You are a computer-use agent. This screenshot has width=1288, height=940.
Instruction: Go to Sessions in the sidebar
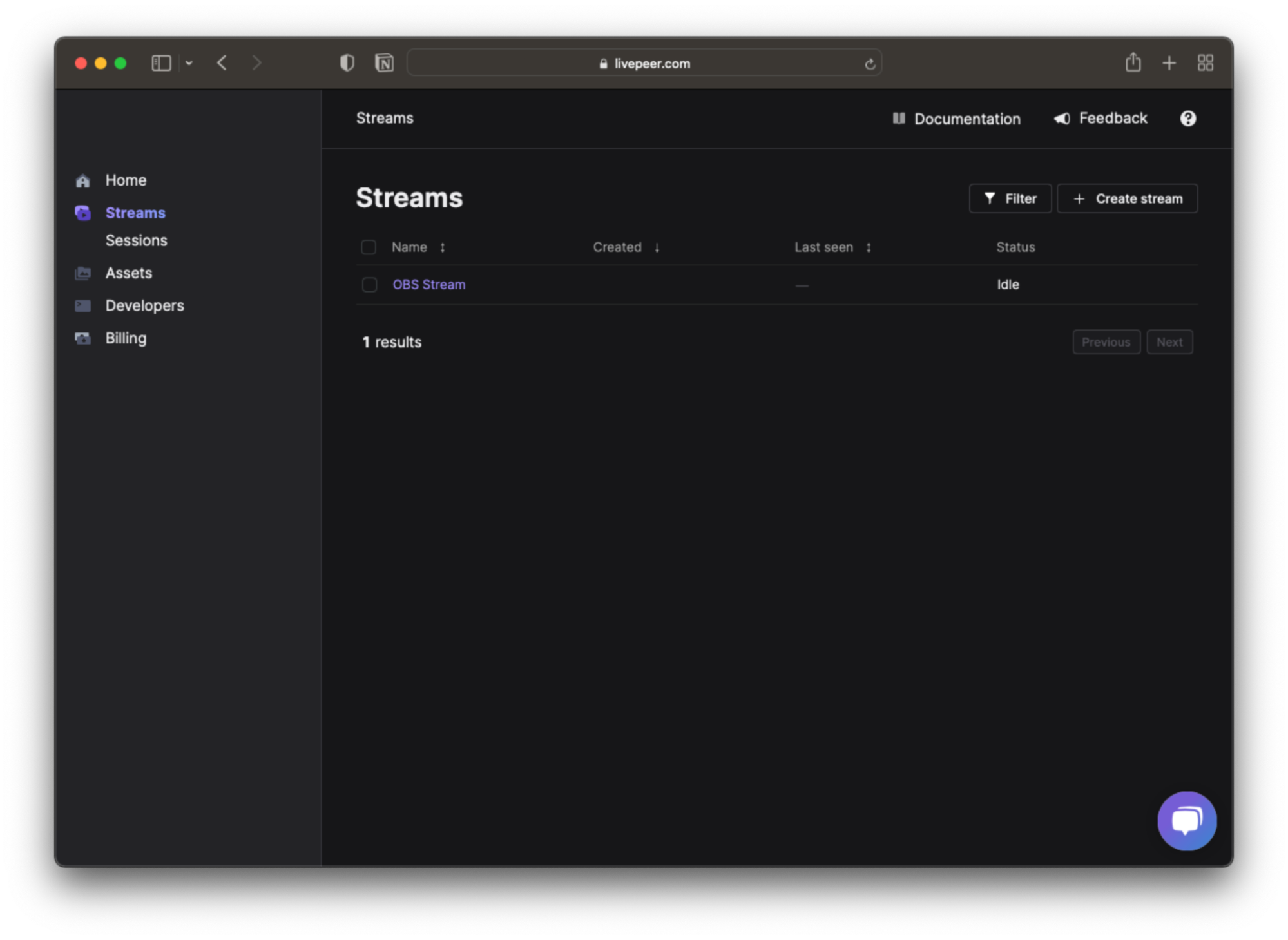136,240
